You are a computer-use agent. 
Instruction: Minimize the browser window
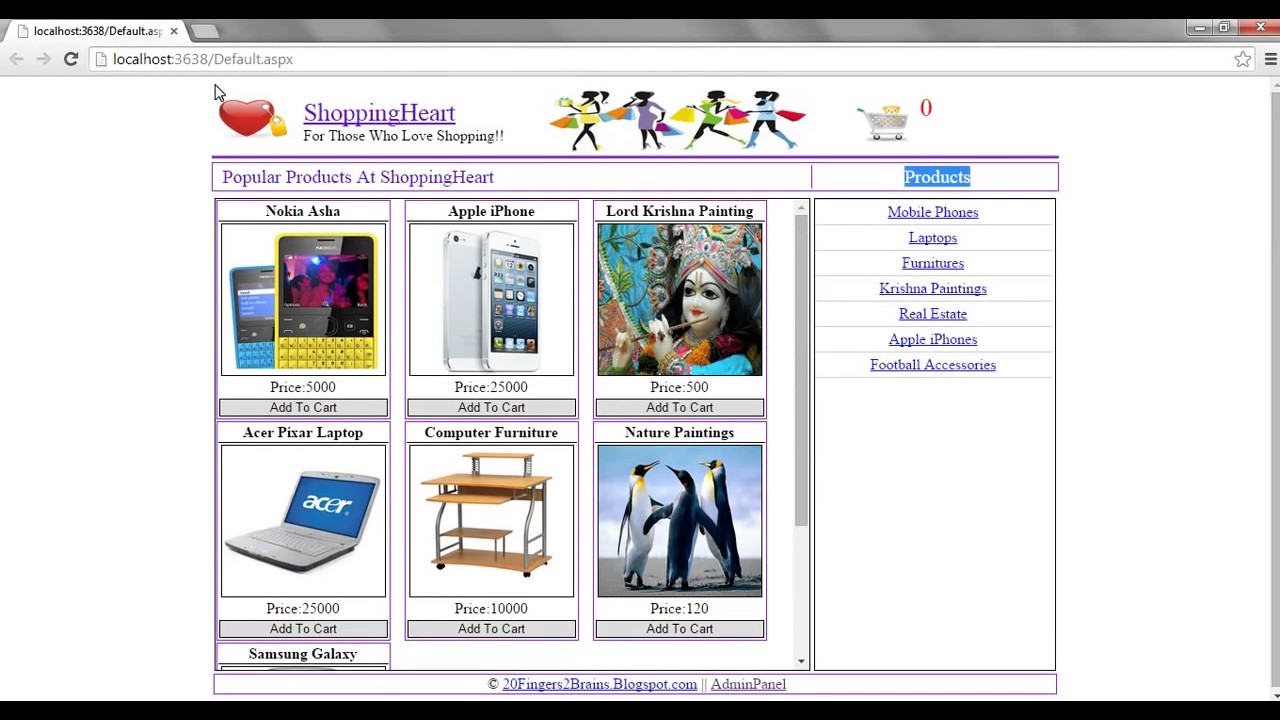1200,28
